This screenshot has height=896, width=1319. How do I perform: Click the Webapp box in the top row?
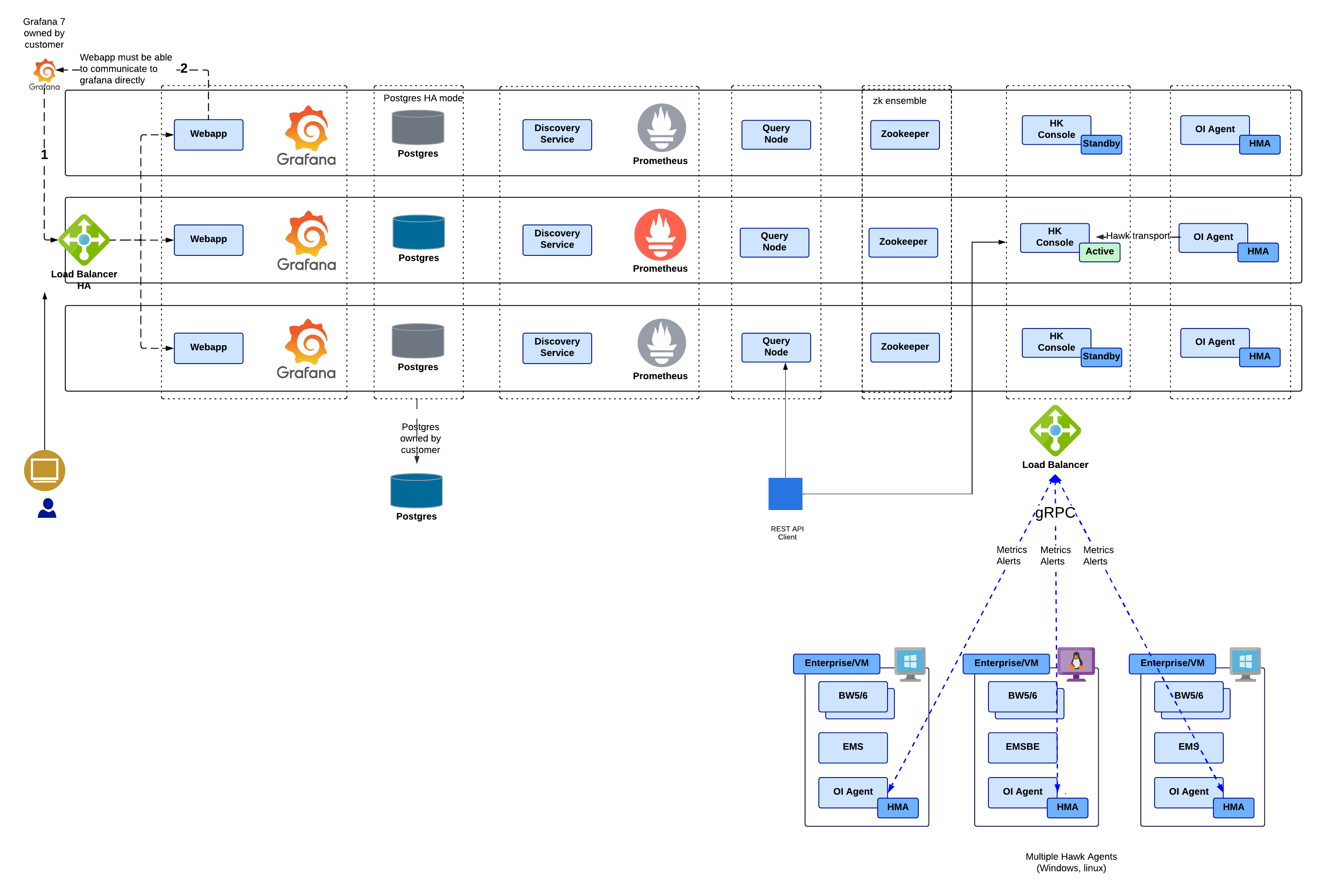pos(208,134)
